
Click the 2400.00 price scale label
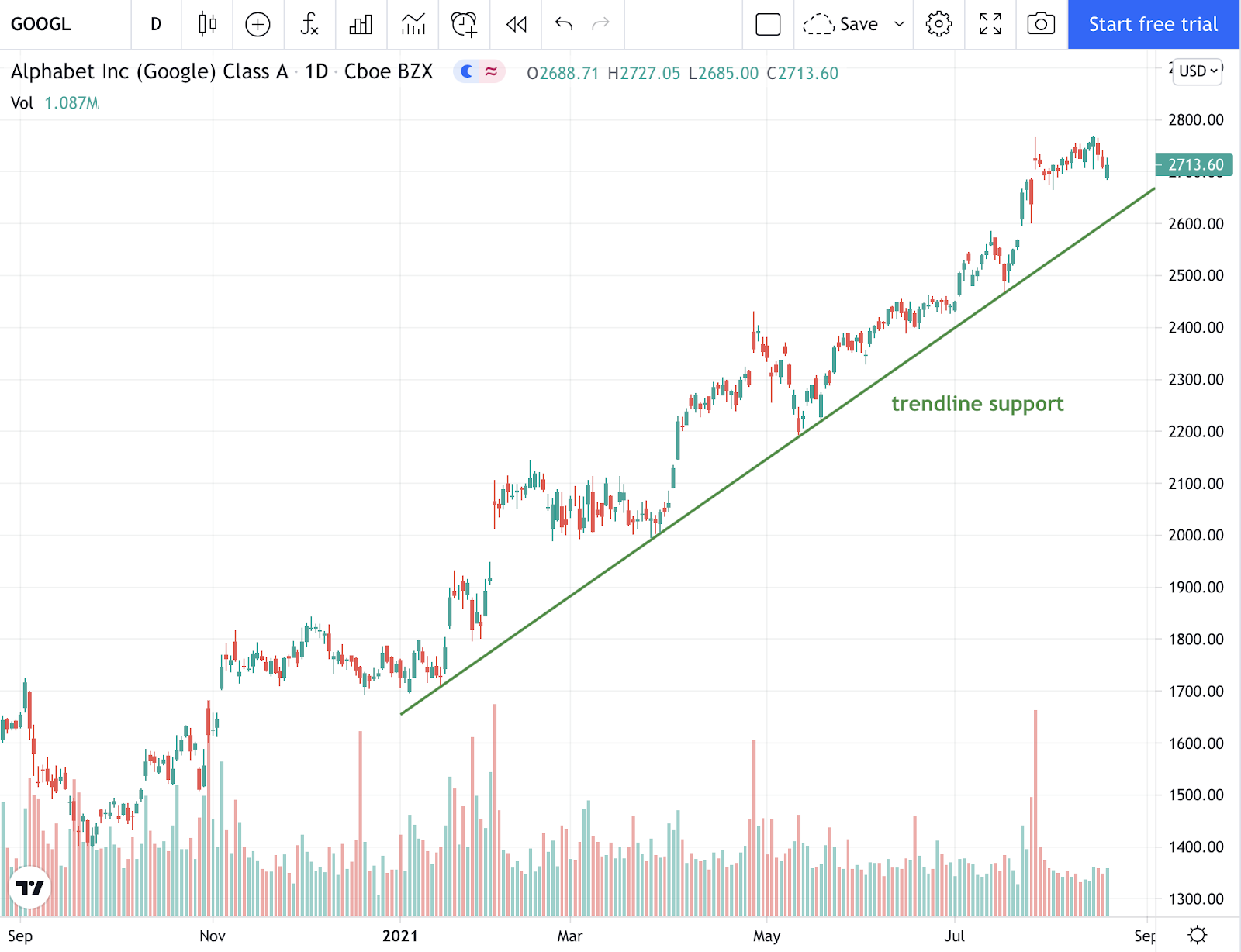coord(1195,327)
